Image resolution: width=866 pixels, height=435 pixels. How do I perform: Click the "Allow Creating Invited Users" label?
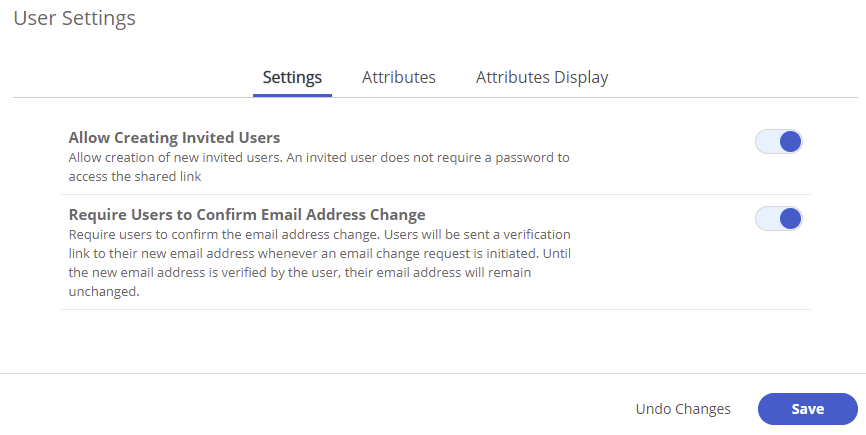(174, 138)
